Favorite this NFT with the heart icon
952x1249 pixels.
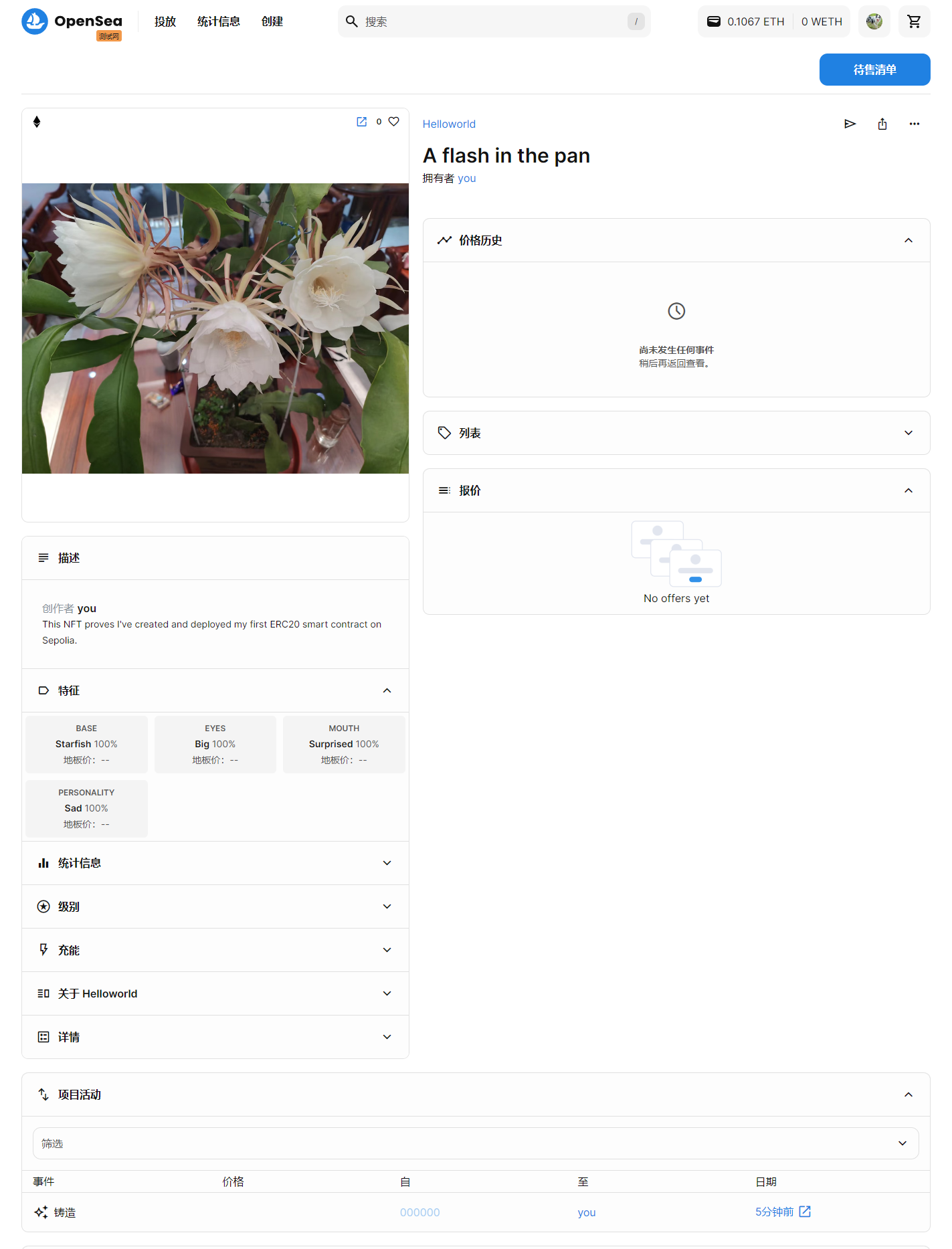point(394,122)
